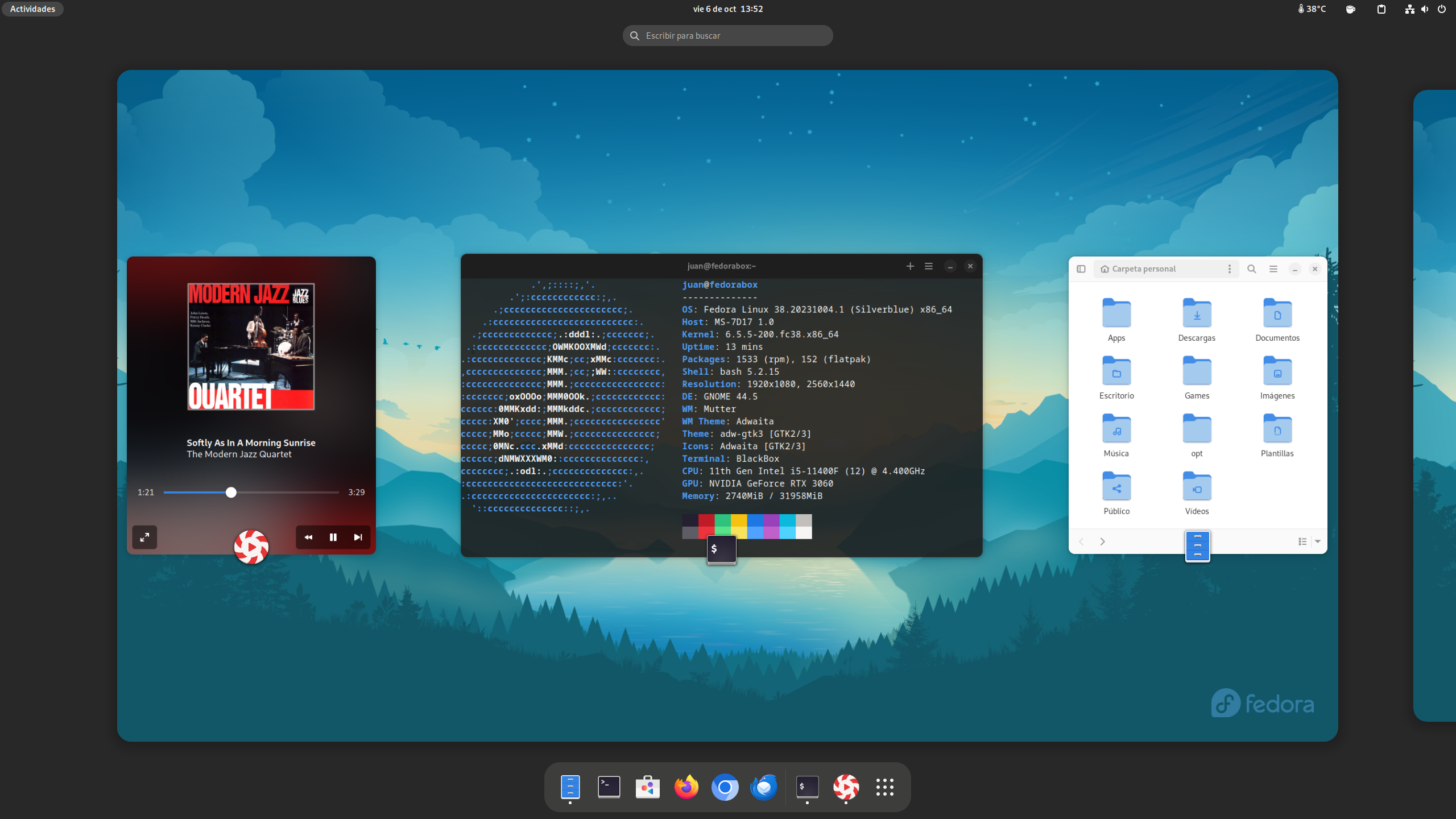Switch to the next workspace preview
The image size is (1456, 819).
click(x=1434, y=405)
